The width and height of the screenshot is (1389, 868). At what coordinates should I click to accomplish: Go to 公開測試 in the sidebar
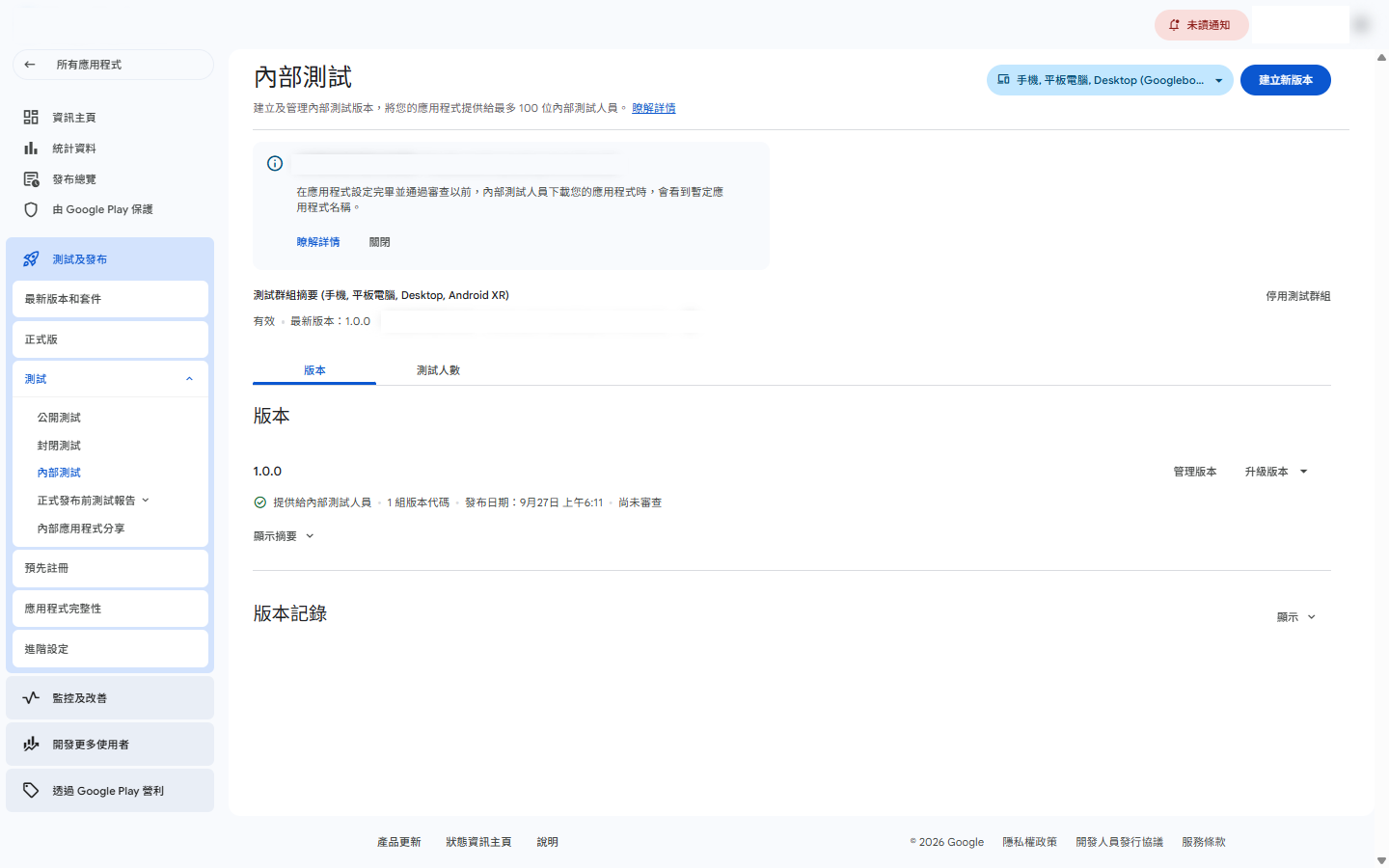coord(59,418)
